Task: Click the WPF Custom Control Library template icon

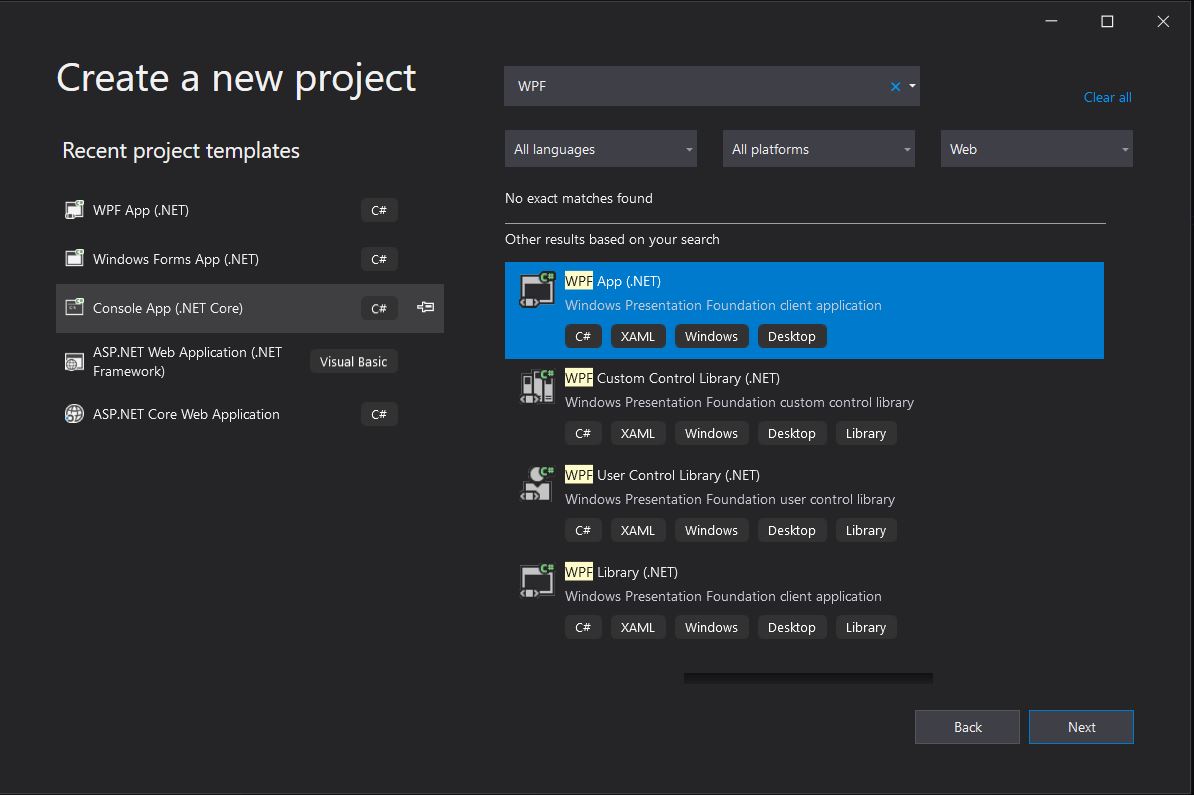Action: [536, 387]
